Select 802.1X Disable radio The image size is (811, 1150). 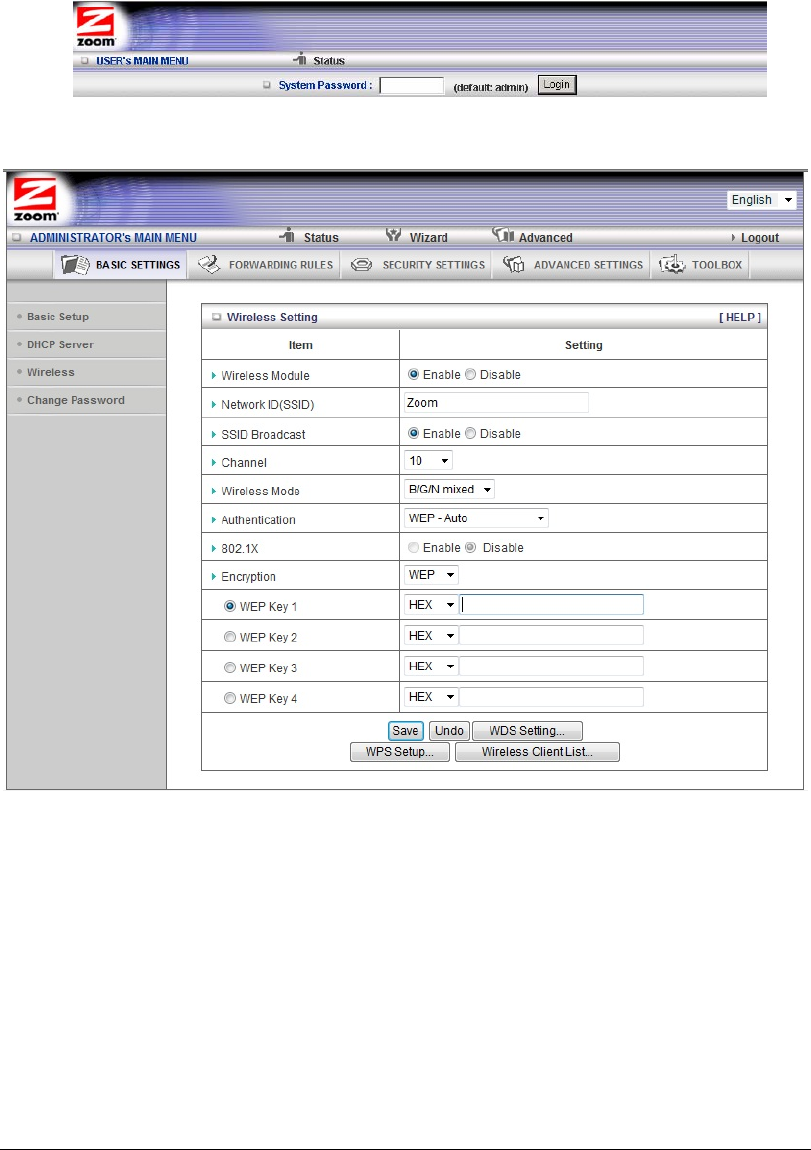point(471,548)
